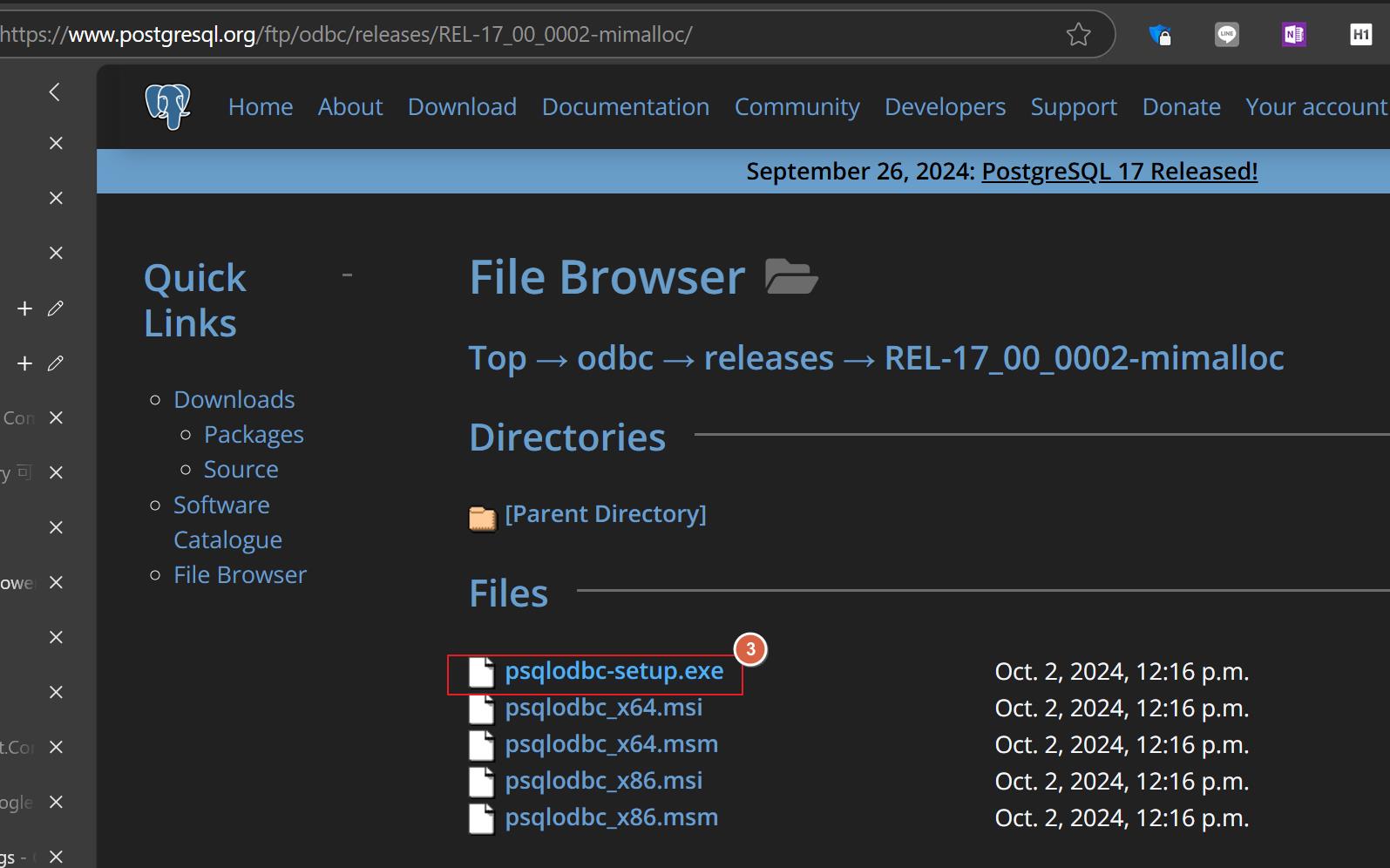Click the PostgreSQL elephant logo

(x=168, y=106)
